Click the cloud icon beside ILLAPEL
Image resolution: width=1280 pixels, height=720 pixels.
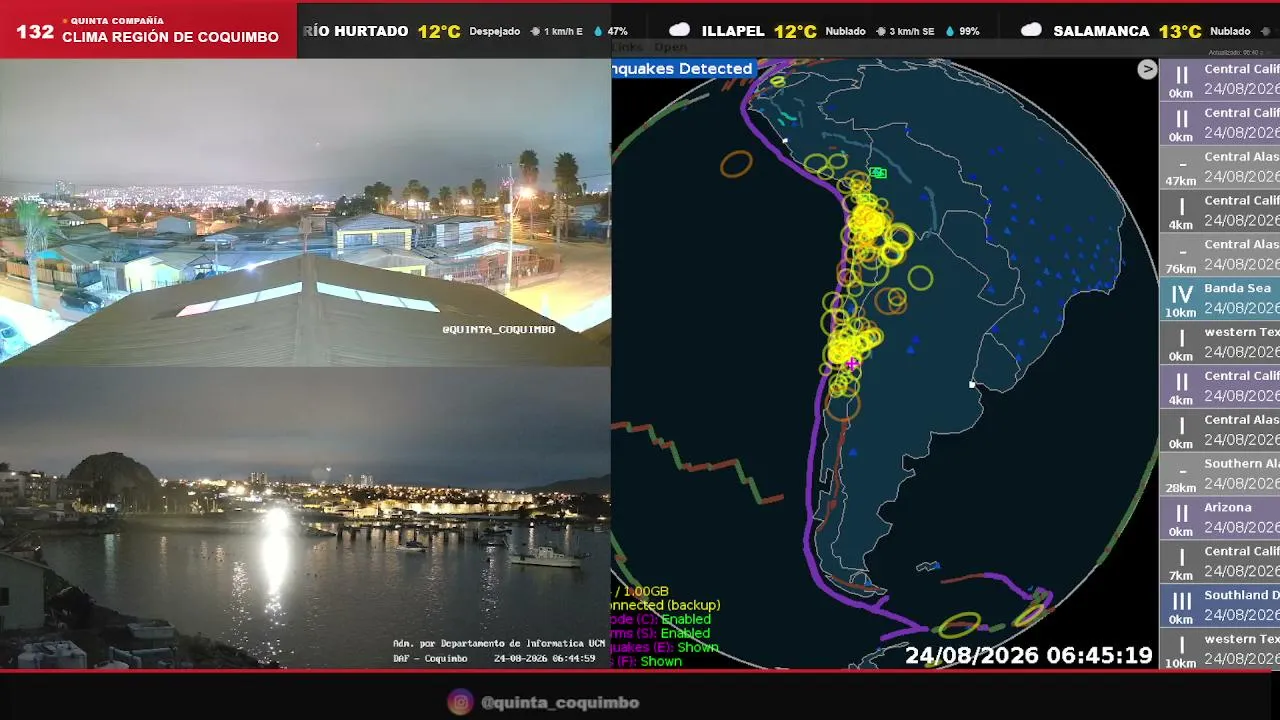point(679,30)
